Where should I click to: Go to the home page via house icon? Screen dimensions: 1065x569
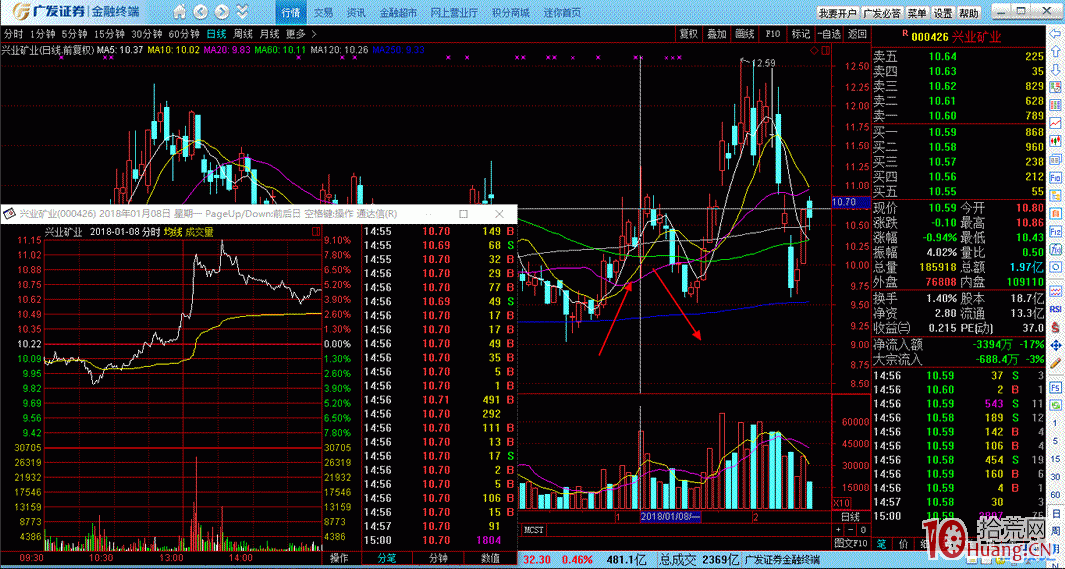(178, 12)
